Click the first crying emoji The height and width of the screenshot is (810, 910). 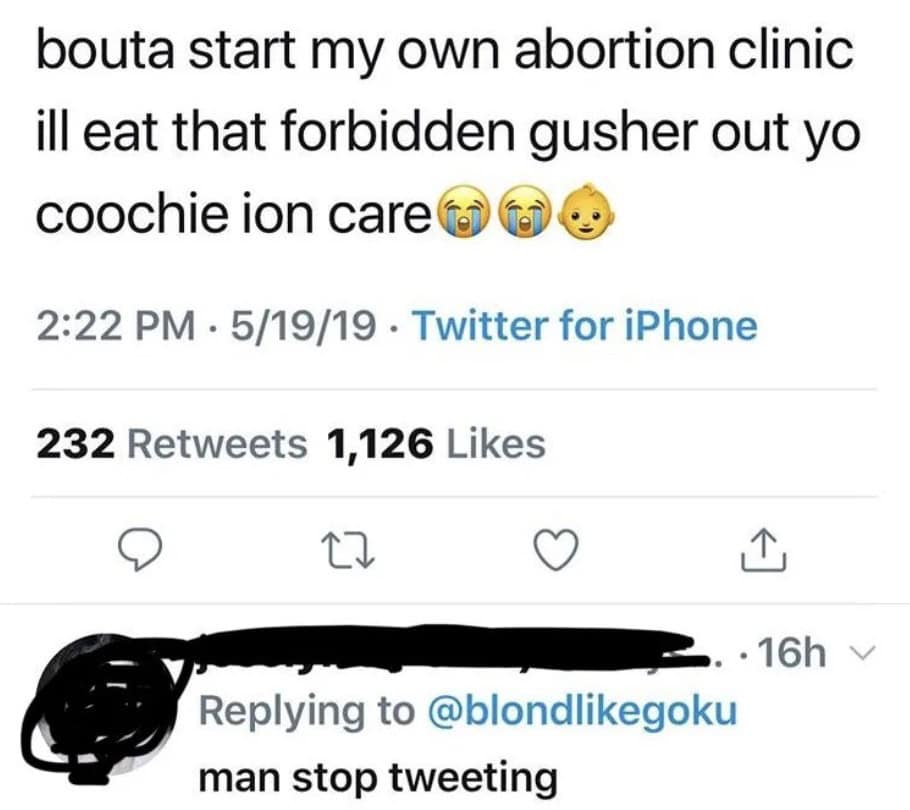pyautogui.click(x=459, y=213)
